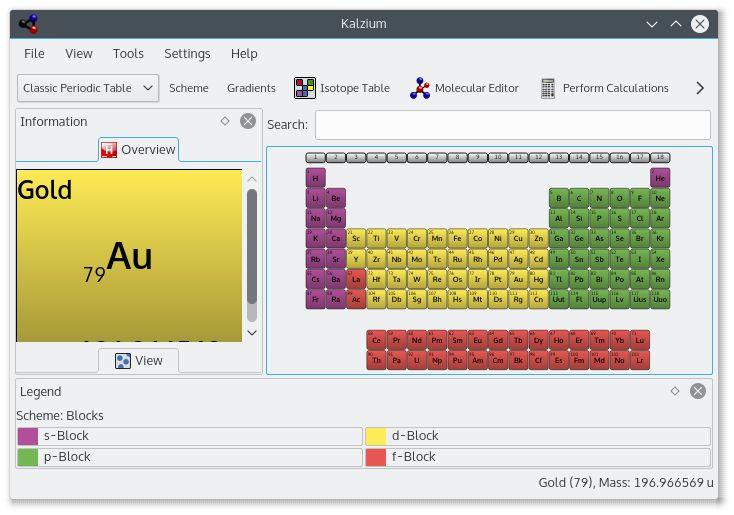Click the element Search field
734x515 pixels.
(513, 125)
